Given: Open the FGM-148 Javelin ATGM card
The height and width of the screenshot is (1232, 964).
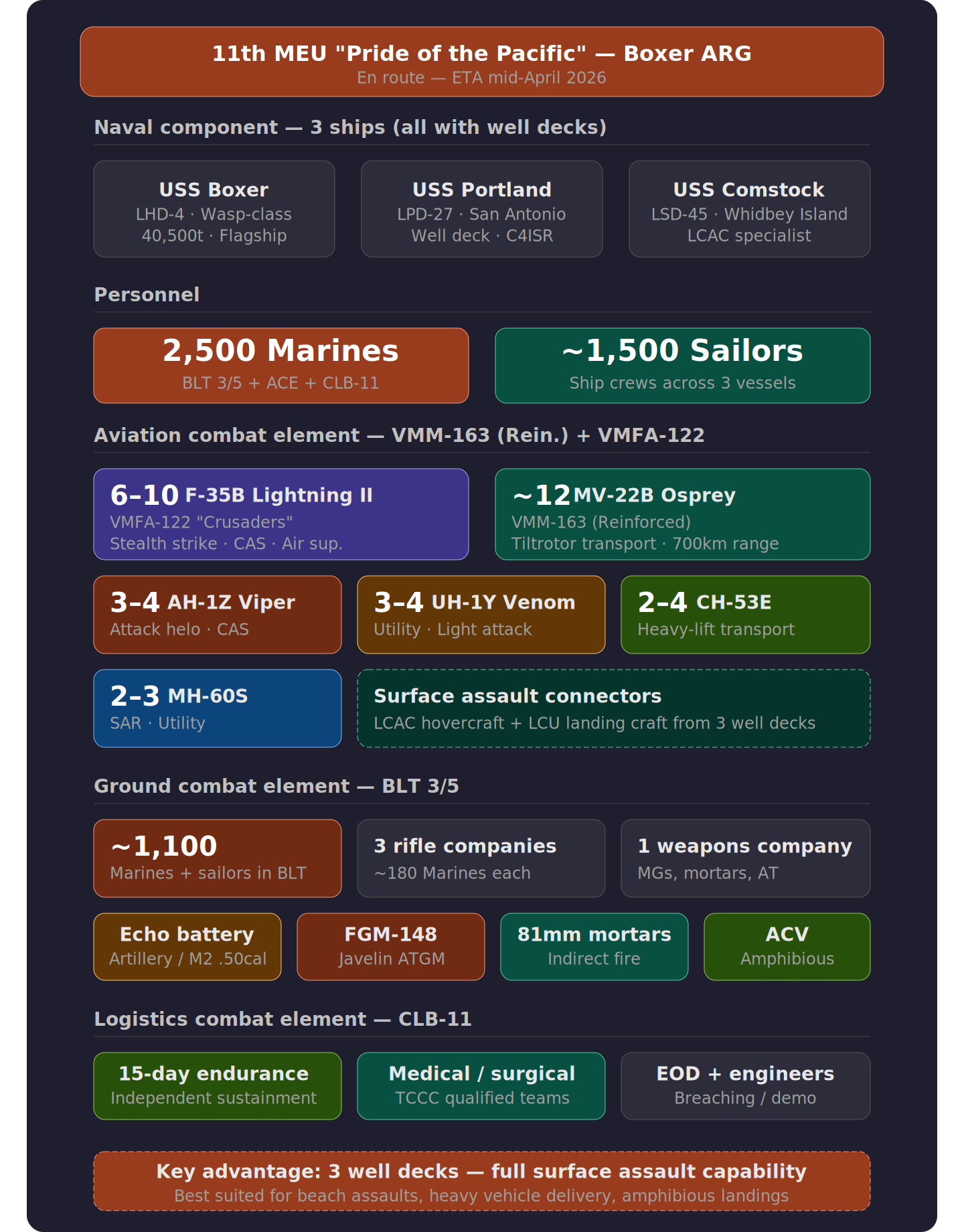Looking at the screenshot, I should point(391,947).
